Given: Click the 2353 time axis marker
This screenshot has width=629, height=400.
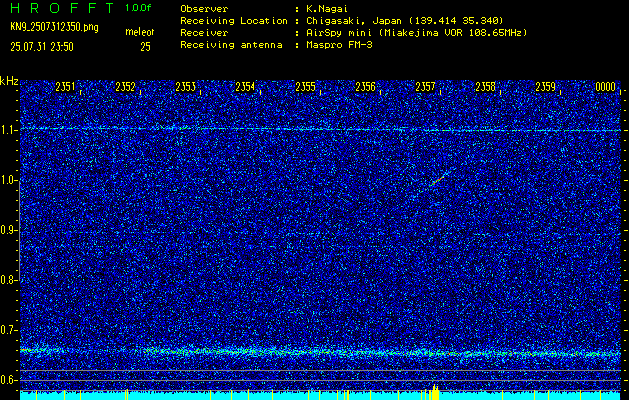Looking at the screenshot, I should (x=185, y=87).
